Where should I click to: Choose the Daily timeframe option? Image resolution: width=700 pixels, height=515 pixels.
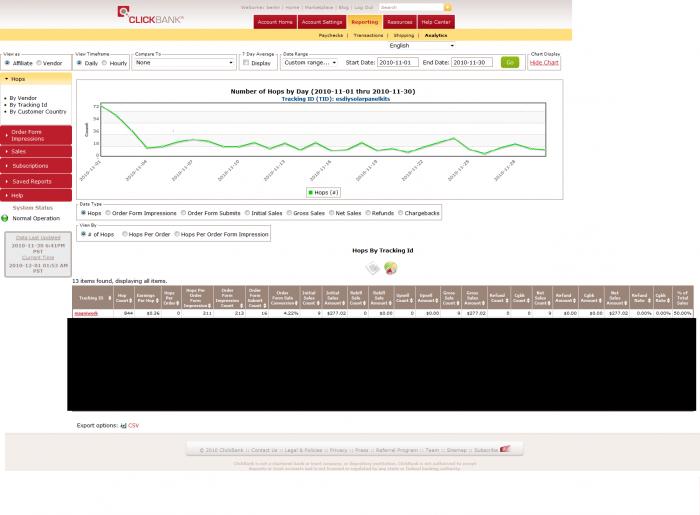click(79, 63)
